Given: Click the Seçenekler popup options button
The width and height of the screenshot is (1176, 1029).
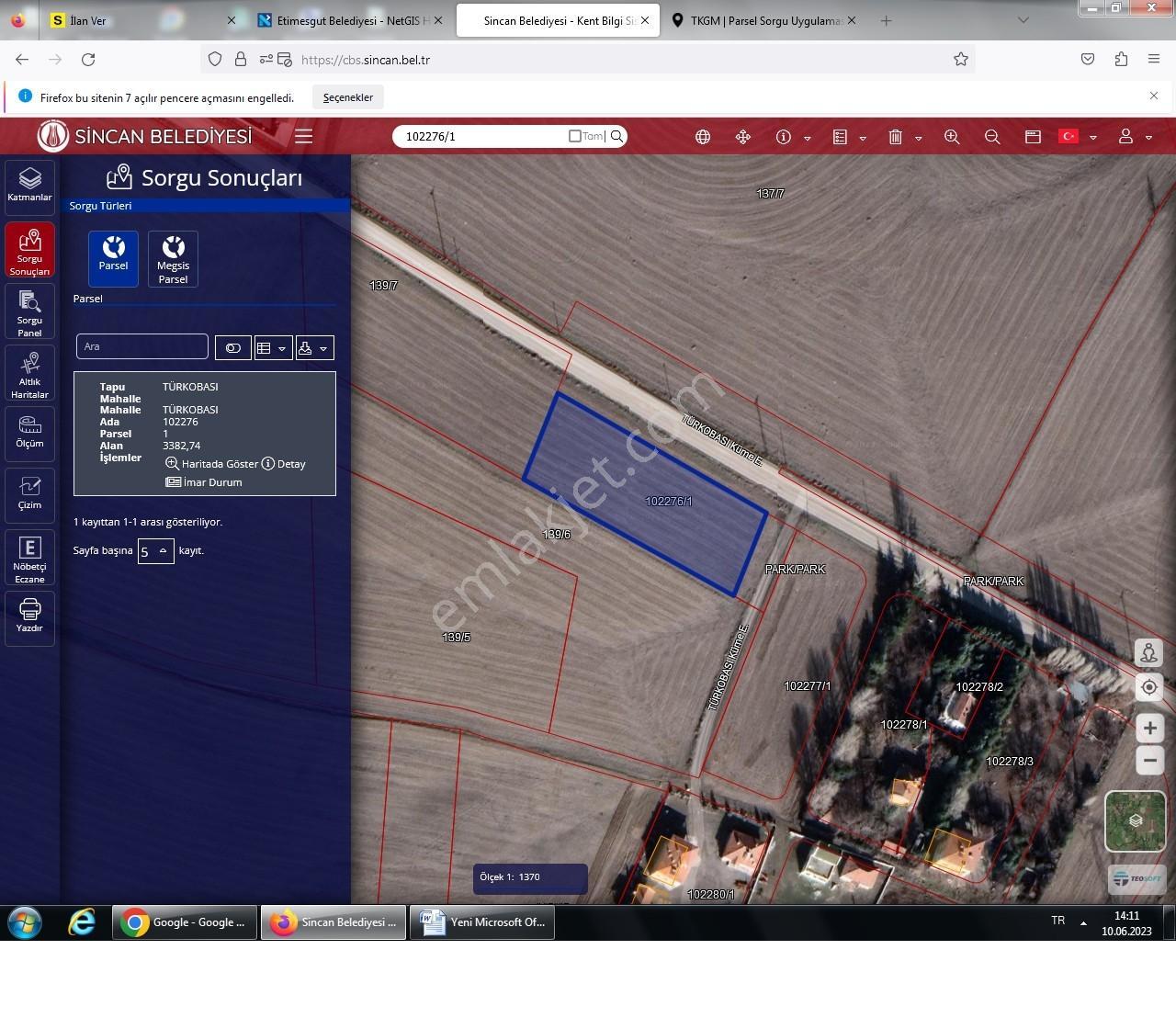Looking at the screenshot, I should click(348, 97).
